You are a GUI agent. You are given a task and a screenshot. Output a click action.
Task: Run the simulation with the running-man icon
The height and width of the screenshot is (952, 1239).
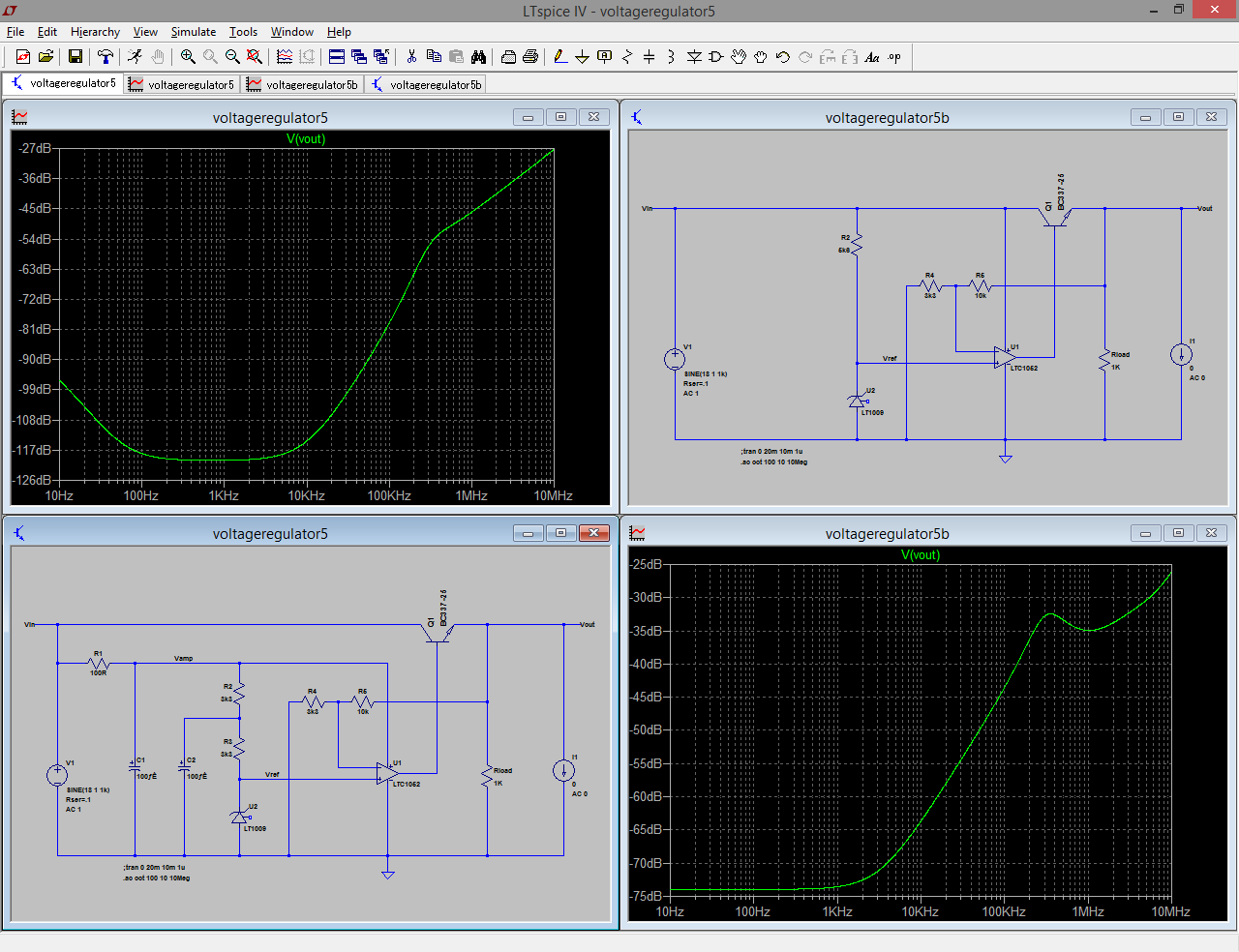pos(135,57)
